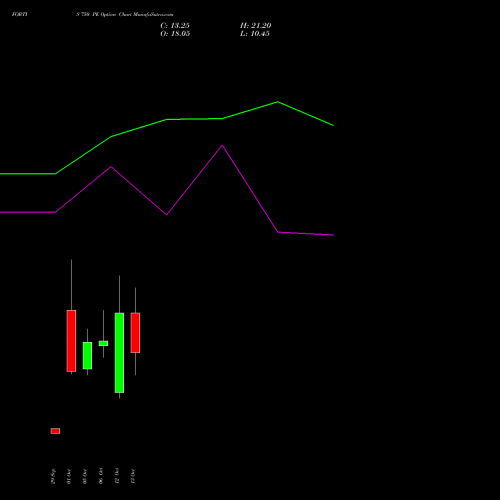Click the open value O: 18.05
This screenshot has height=500, width=500.
pyautogui.click(x=175, y=34)
